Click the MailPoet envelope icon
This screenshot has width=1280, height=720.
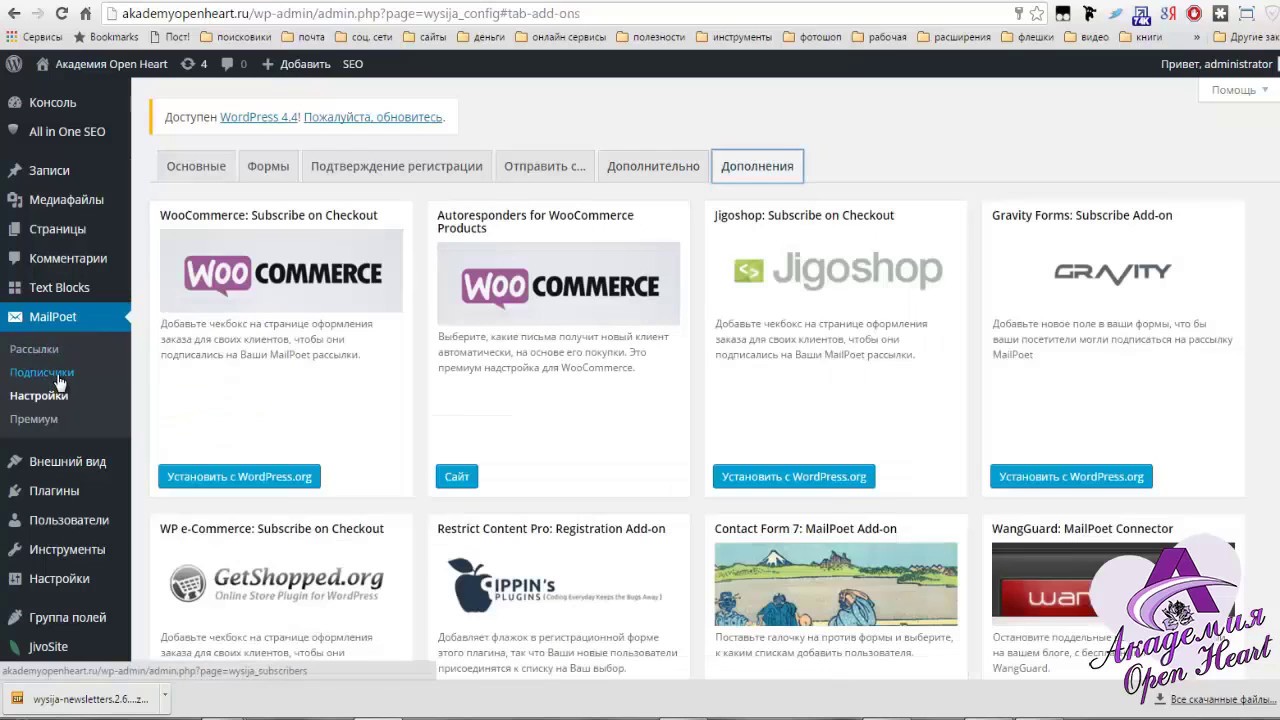[14, 316]
